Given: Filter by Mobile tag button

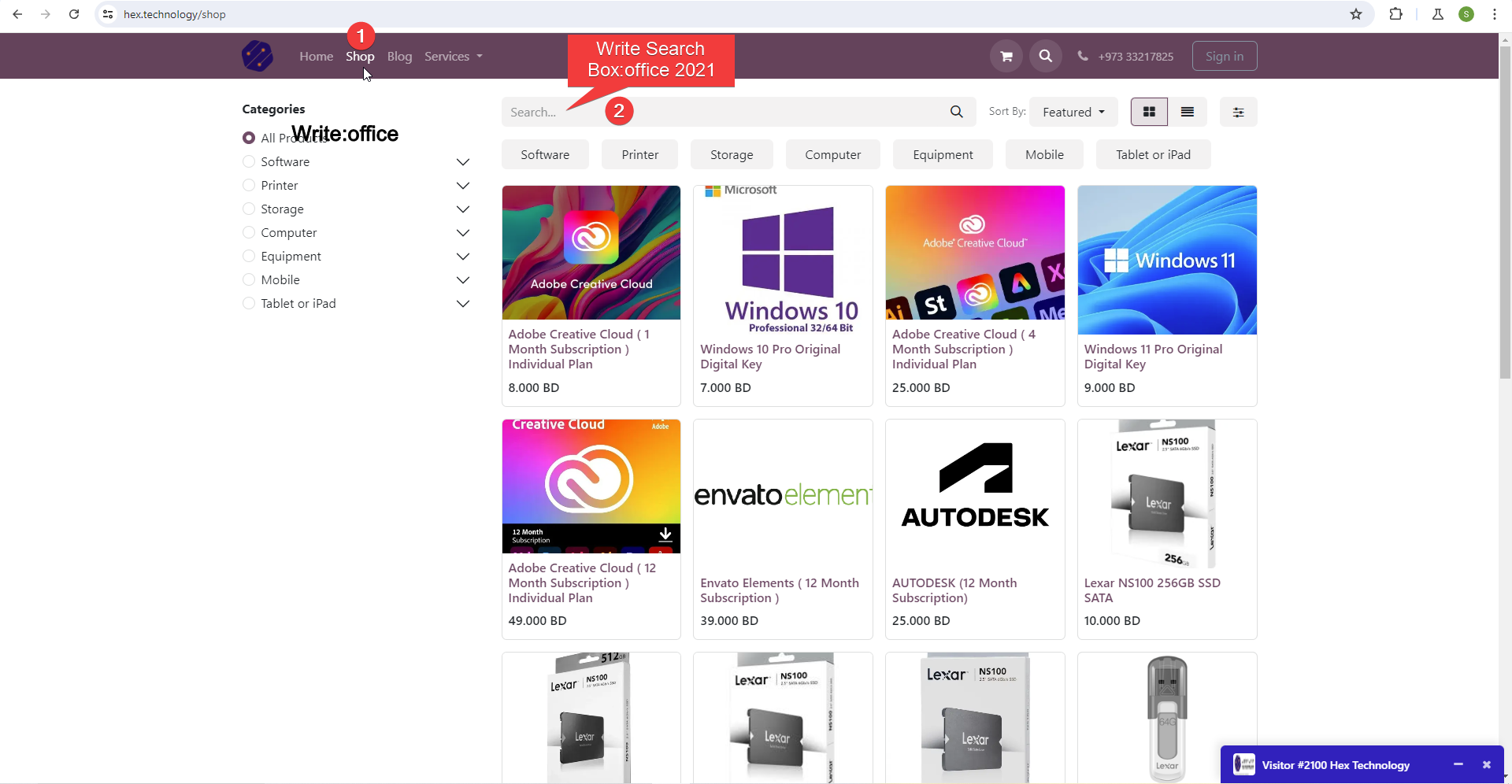Looking at the screenshot, I should click(1044, 154).
